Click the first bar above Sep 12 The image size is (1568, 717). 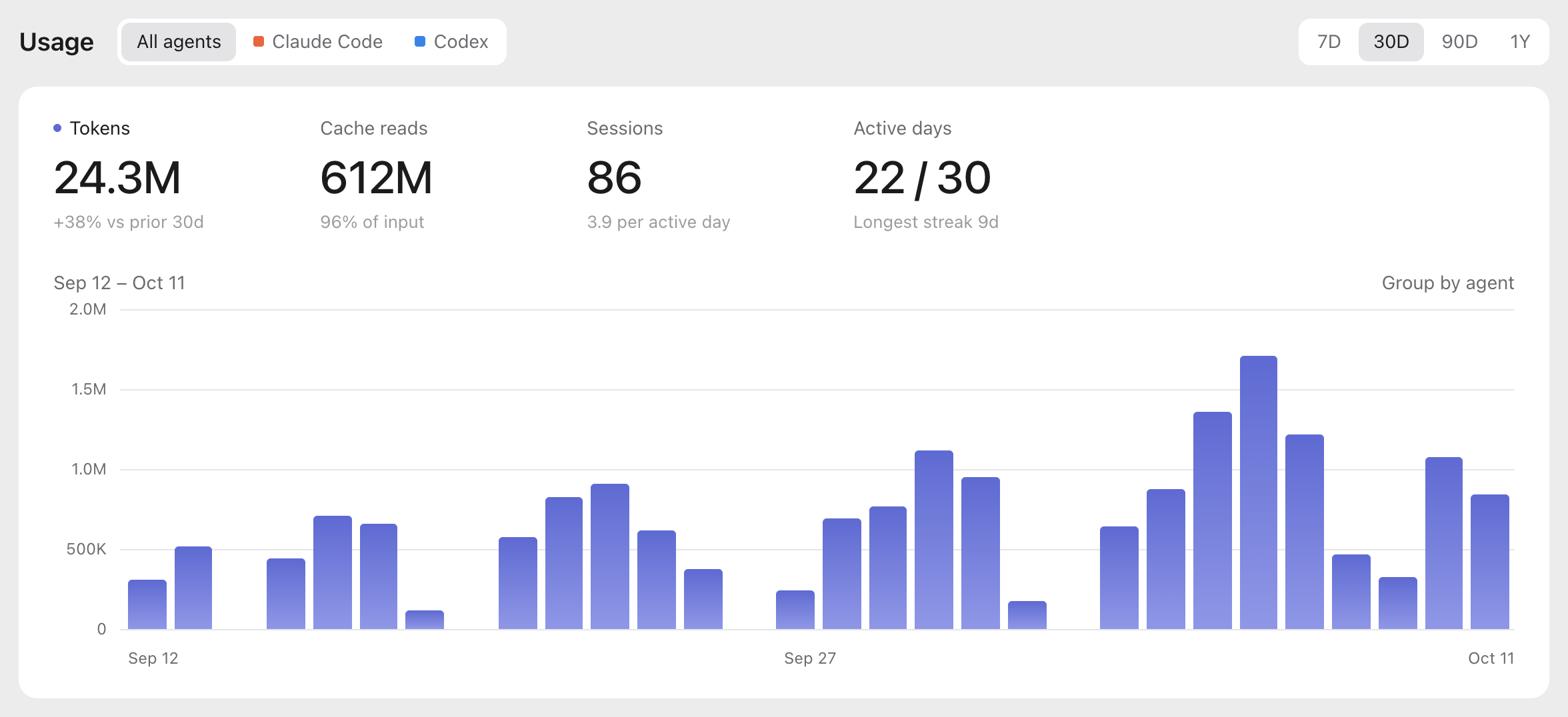click(147, 604)
